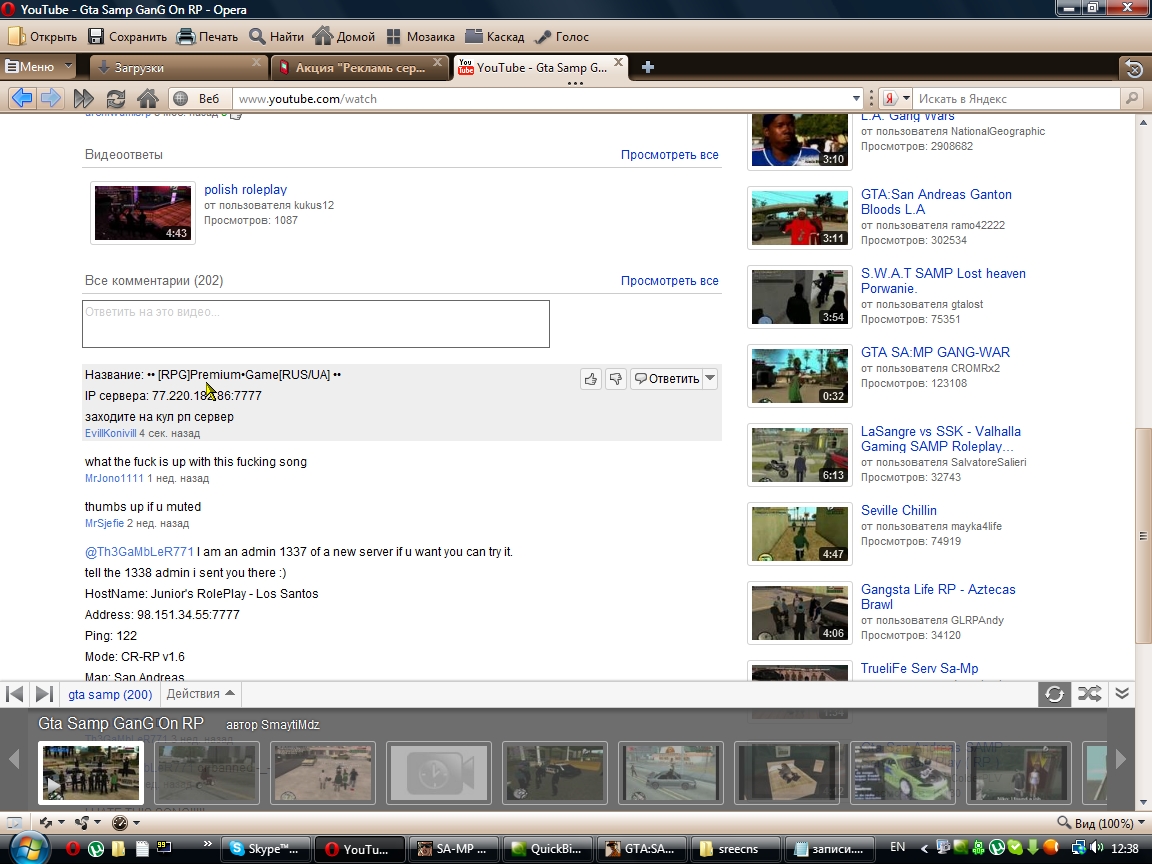The width and height of the screenshot is (1152, 864).
Task: Close the Загрузки tab
Action: click(x=256, y=62)
